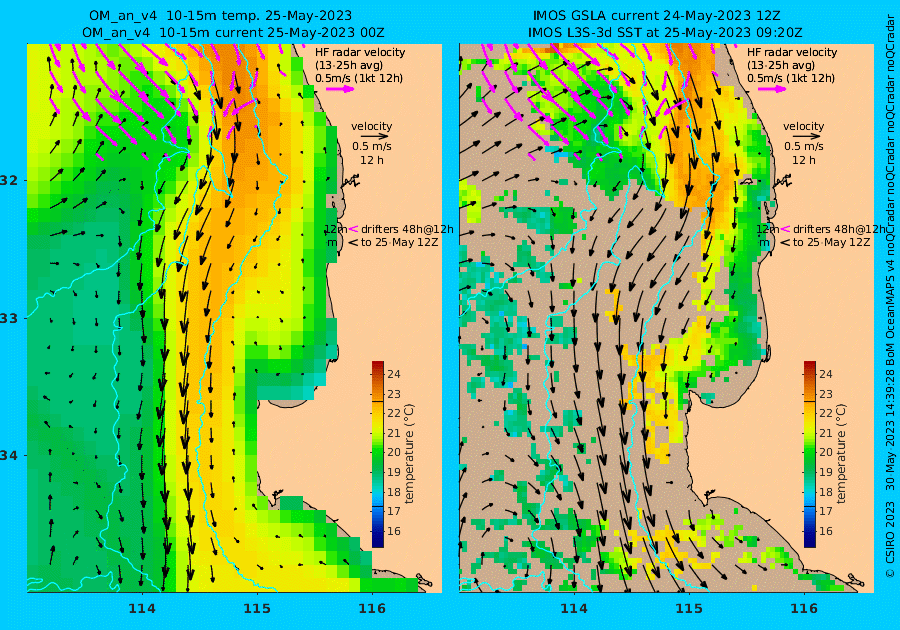Click 'to 25 May 12Z' text in right map

click(832, 242)
